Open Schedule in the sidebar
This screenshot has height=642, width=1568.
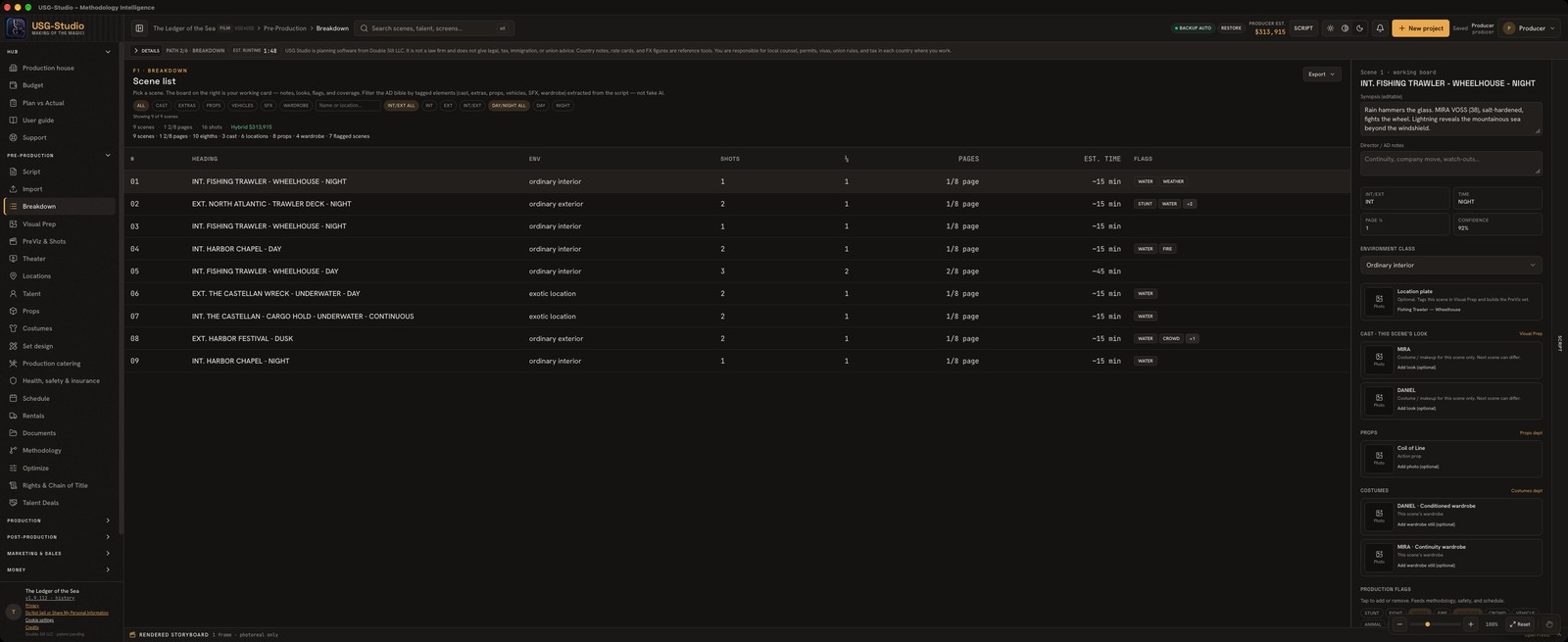tap(59, 398)
